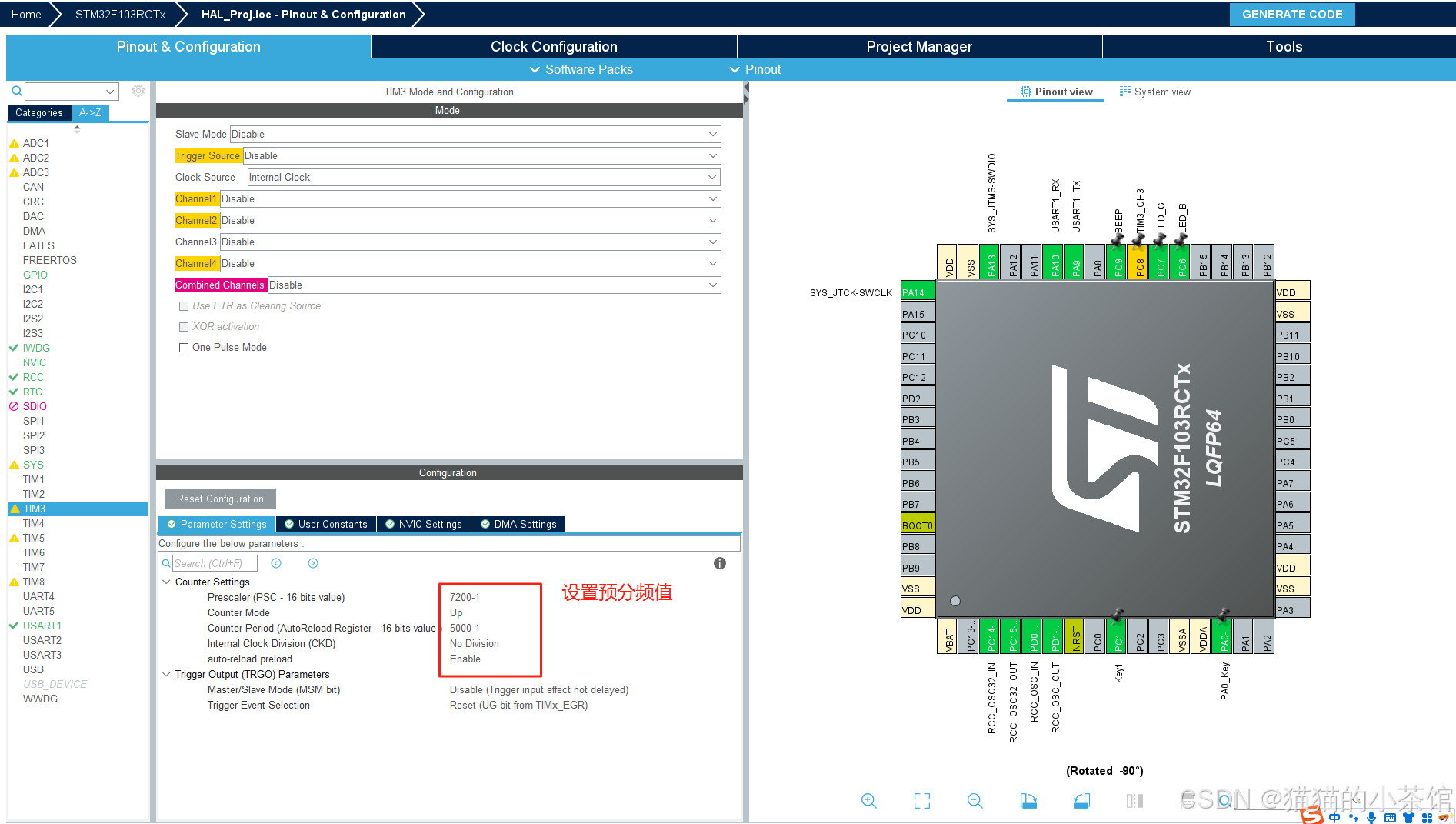1456x824 pixels.
Task: Click the microphone tray icon
Action: point(1371,818)
